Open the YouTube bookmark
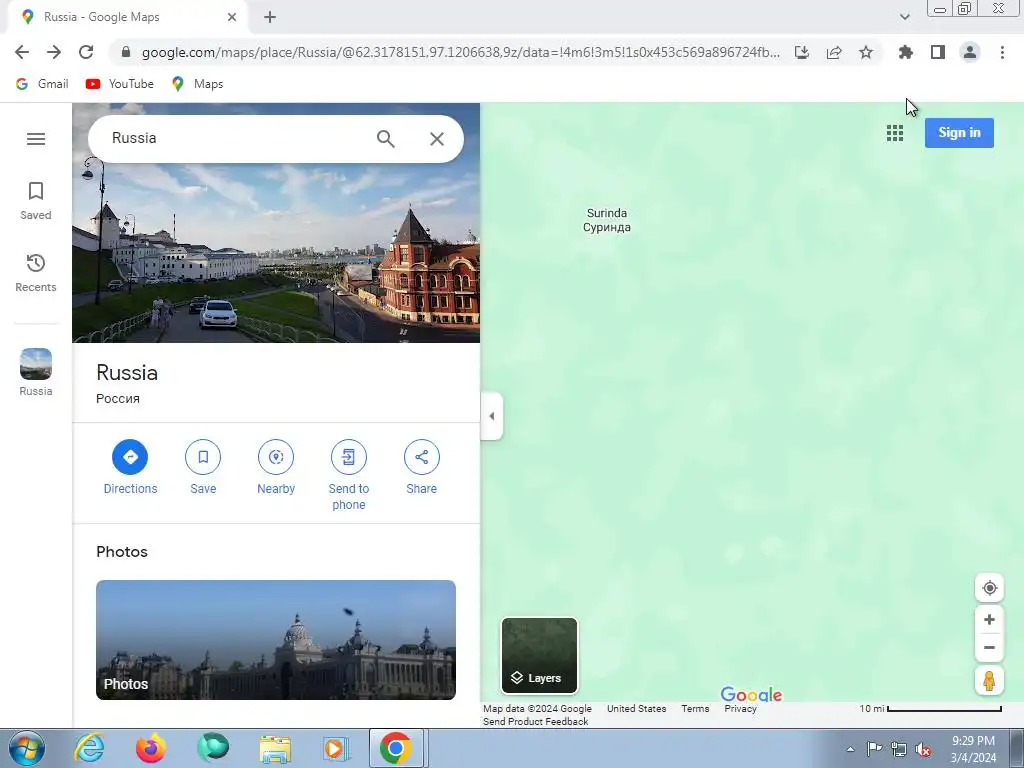 pyautogui.click(x=120, y=84)
